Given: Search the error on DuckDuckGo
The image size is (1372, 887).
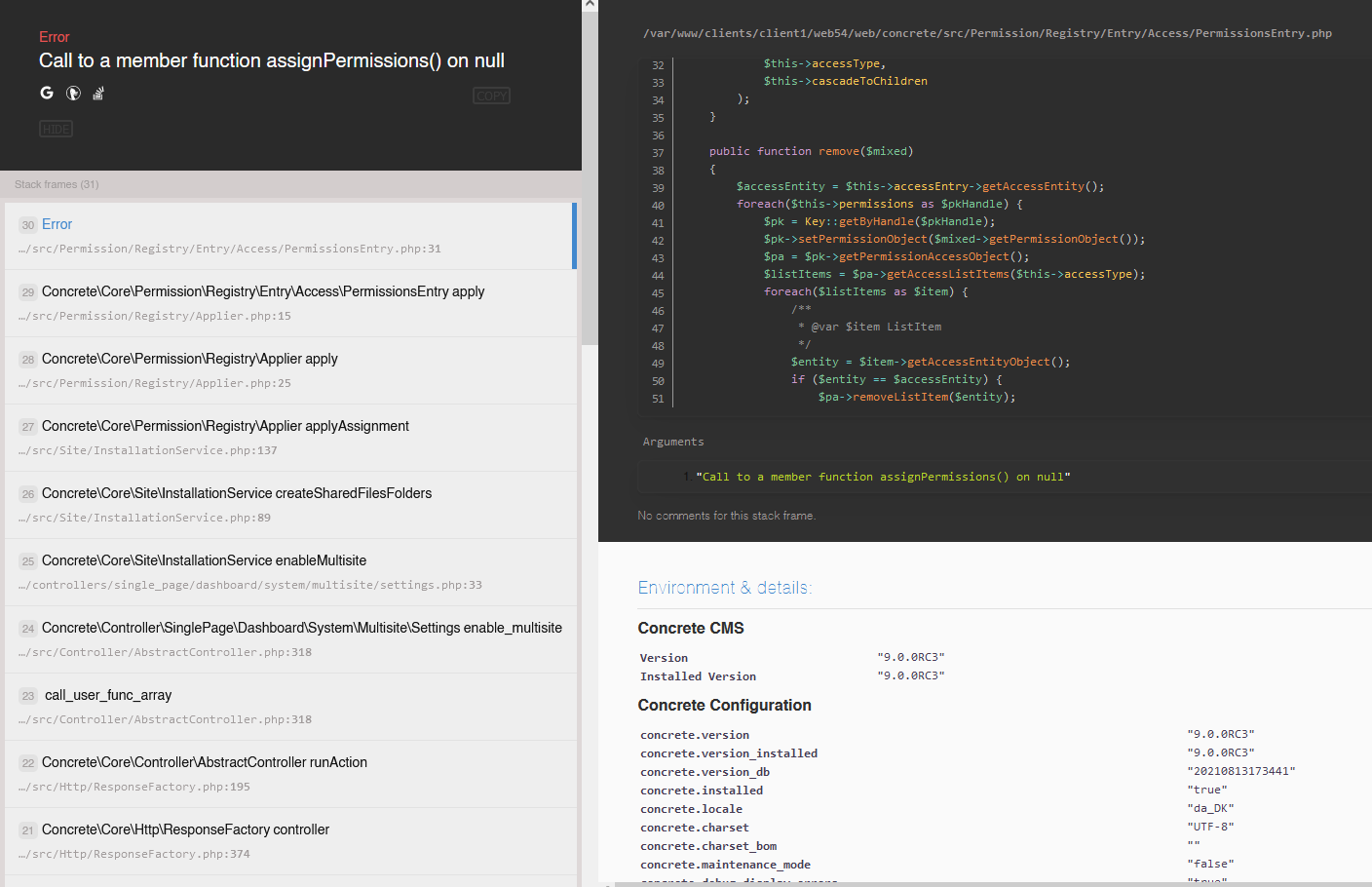Looking at the screenshot, I should point(72,93).
